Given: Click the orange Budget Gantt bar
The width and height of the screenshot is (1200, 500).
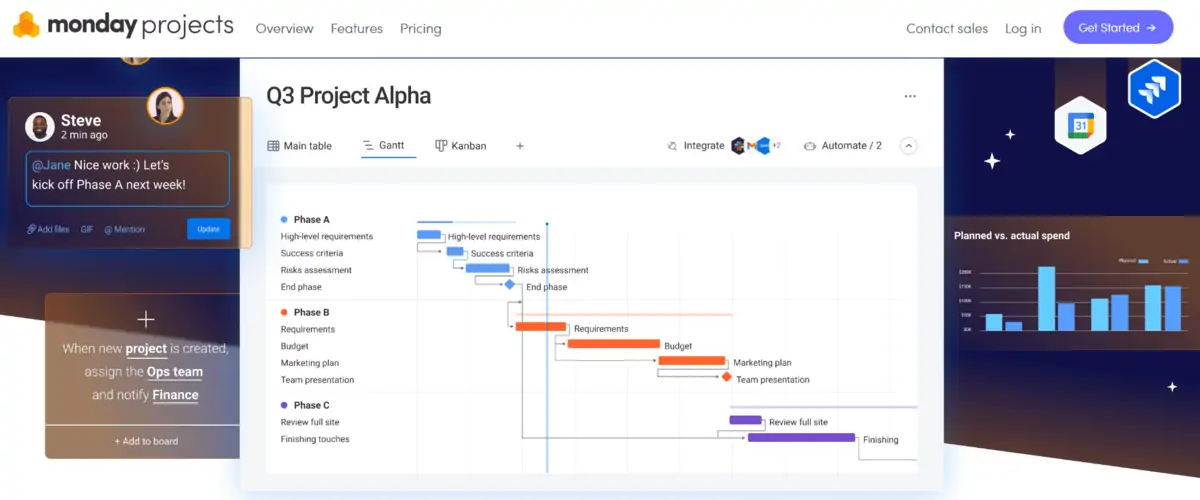Looking at the screenshot, I should [x=614, y=344].
